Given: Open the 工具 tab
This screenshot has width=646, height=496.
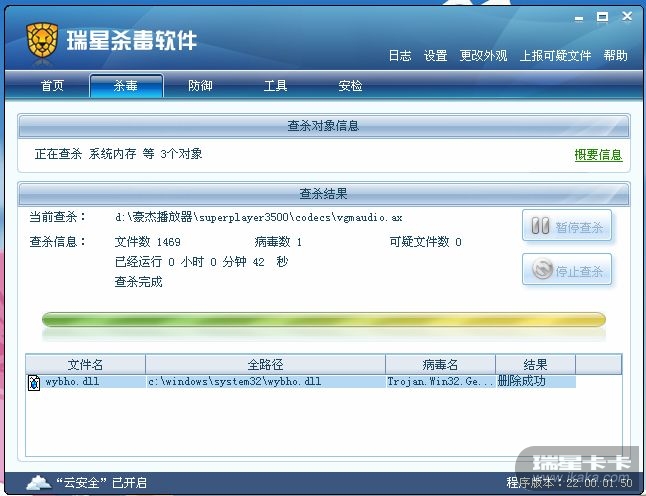Looking at the screenshot, I should (x=275, y=86).
